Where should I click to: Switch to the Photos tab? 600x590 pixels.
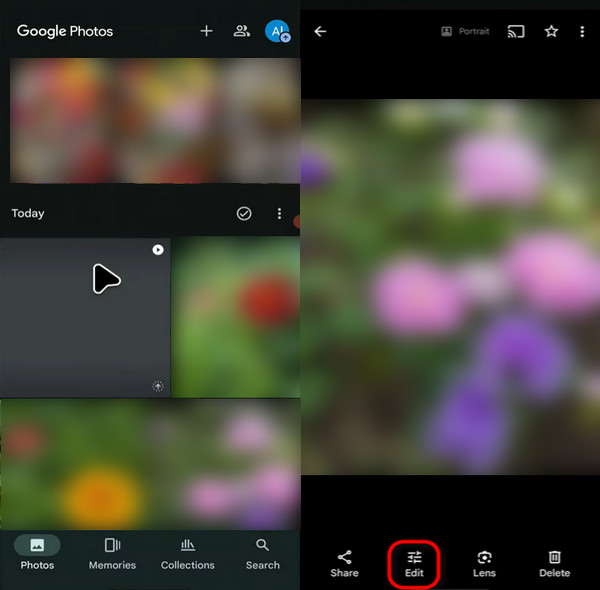click(37, 553)
